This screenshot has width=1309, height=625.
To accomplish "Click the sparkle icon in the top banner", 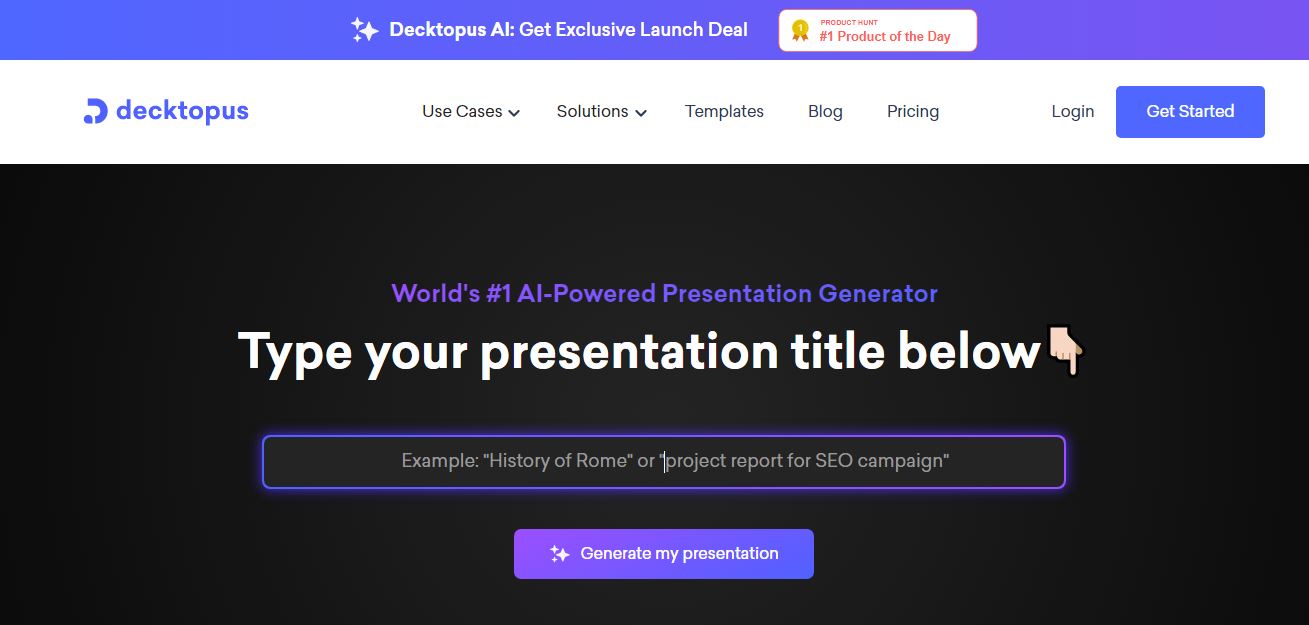I will pyautogui.click(x=365, y=30).
